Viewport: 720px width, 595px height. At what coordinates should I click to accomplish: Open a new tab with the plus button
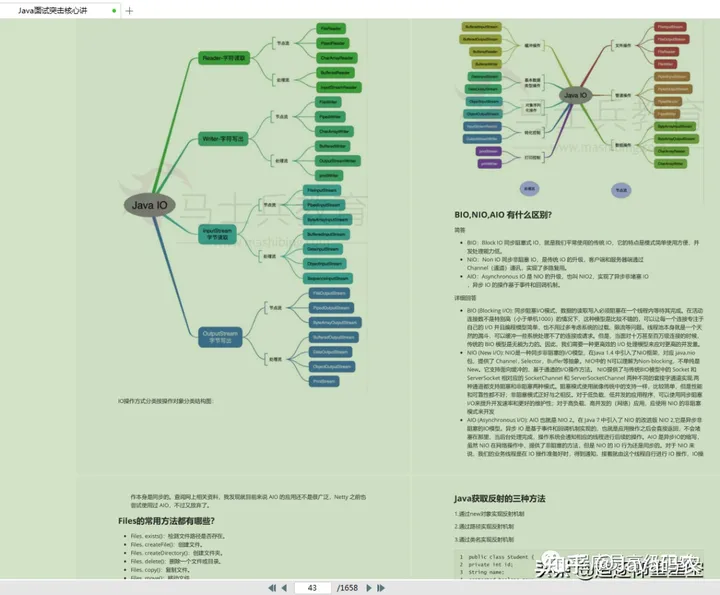129,11
